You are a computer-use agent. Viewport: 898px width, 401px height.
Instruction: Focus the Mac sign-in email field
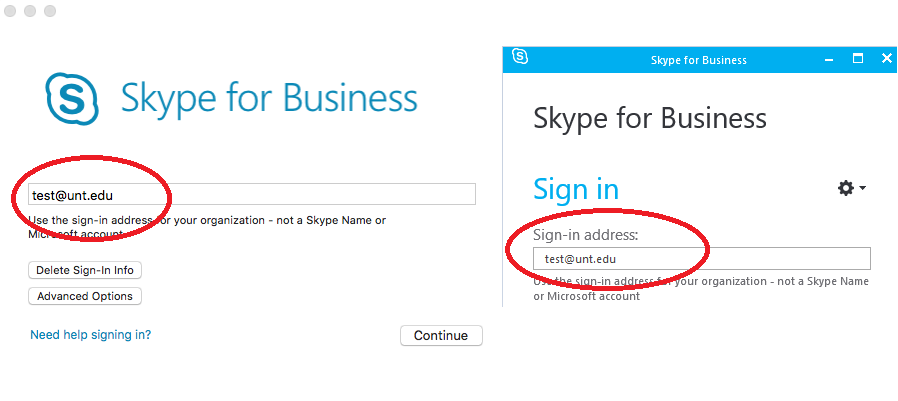(x=250, y=195)
